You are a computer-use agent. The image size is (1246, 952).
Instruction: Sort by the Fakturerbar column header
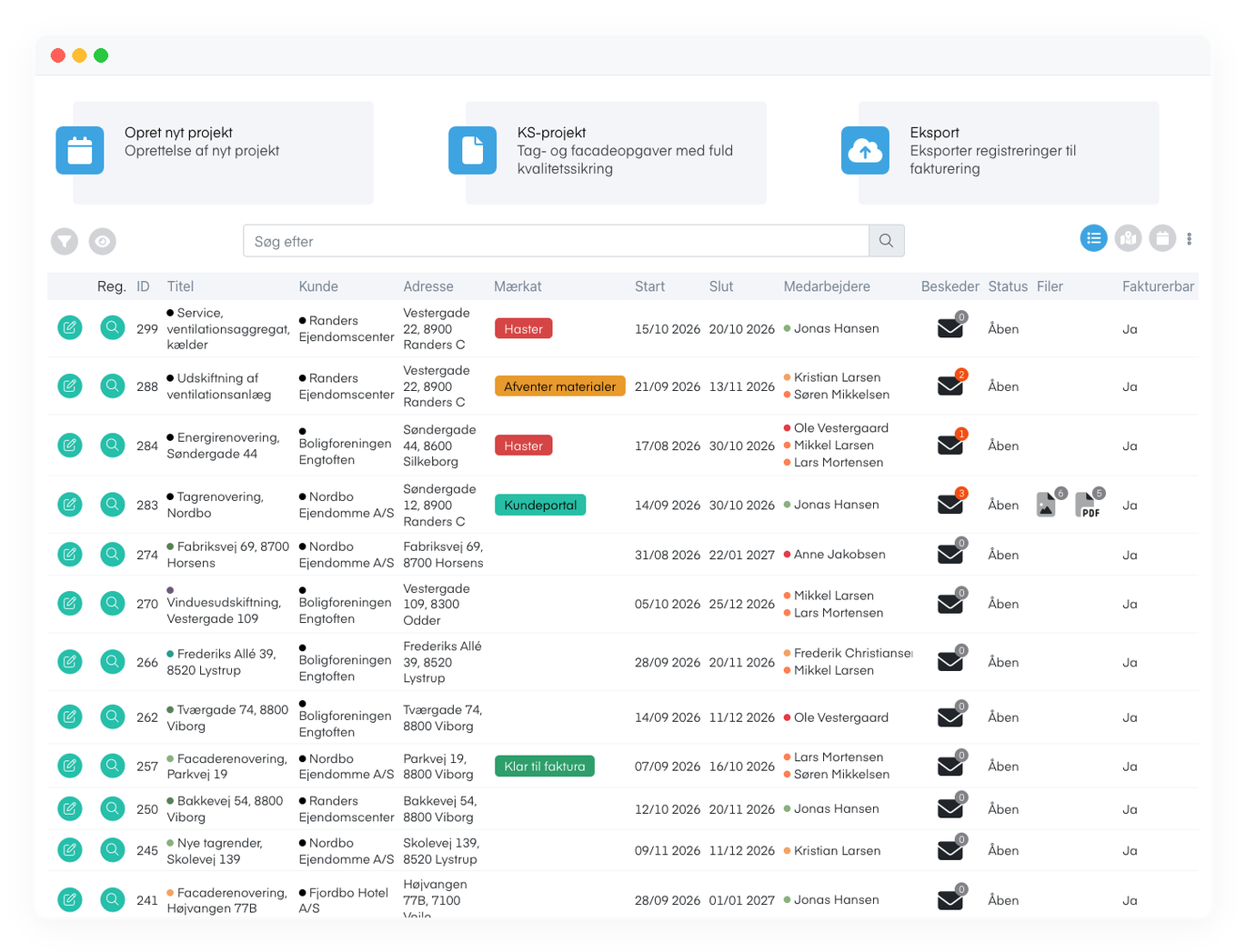(x=1158, y=286)
